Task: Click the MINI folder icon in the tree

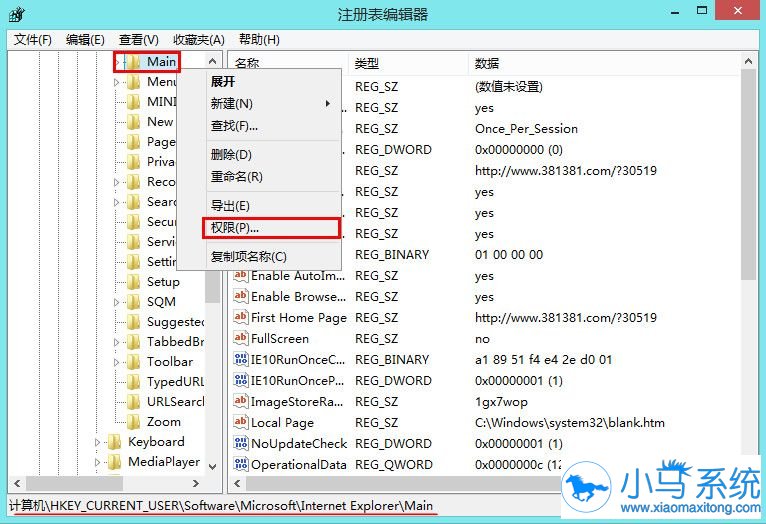Action: coord(133,102)
